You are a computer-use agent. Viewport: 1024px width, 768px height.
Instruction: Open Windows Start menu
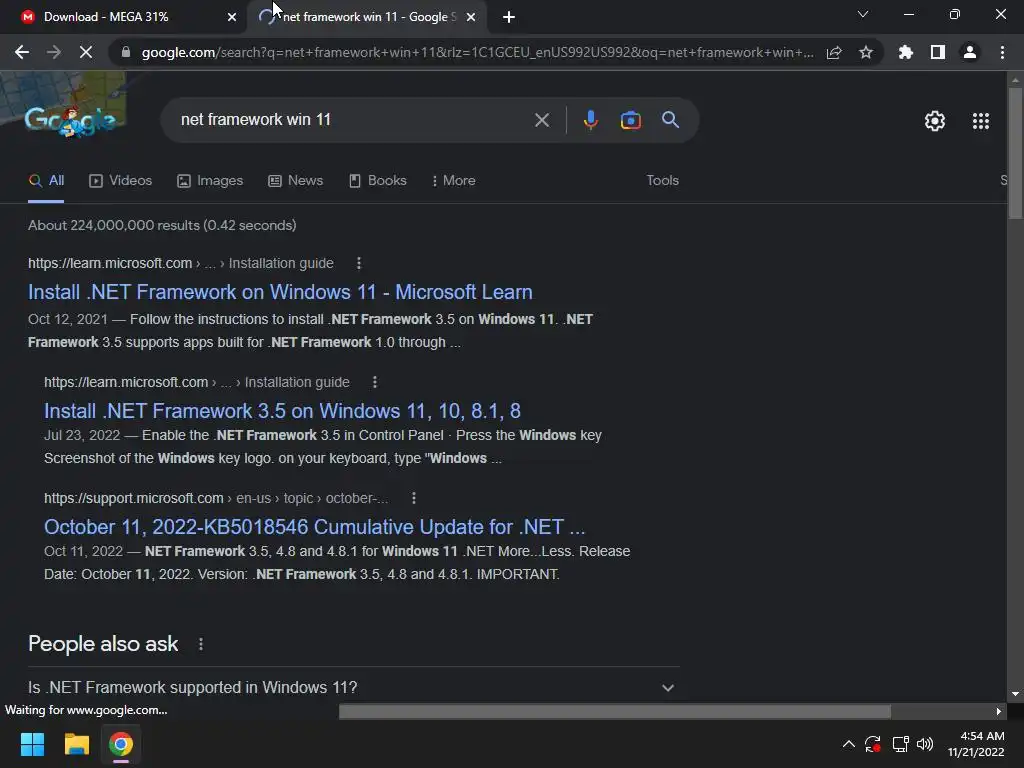[32, 744]
